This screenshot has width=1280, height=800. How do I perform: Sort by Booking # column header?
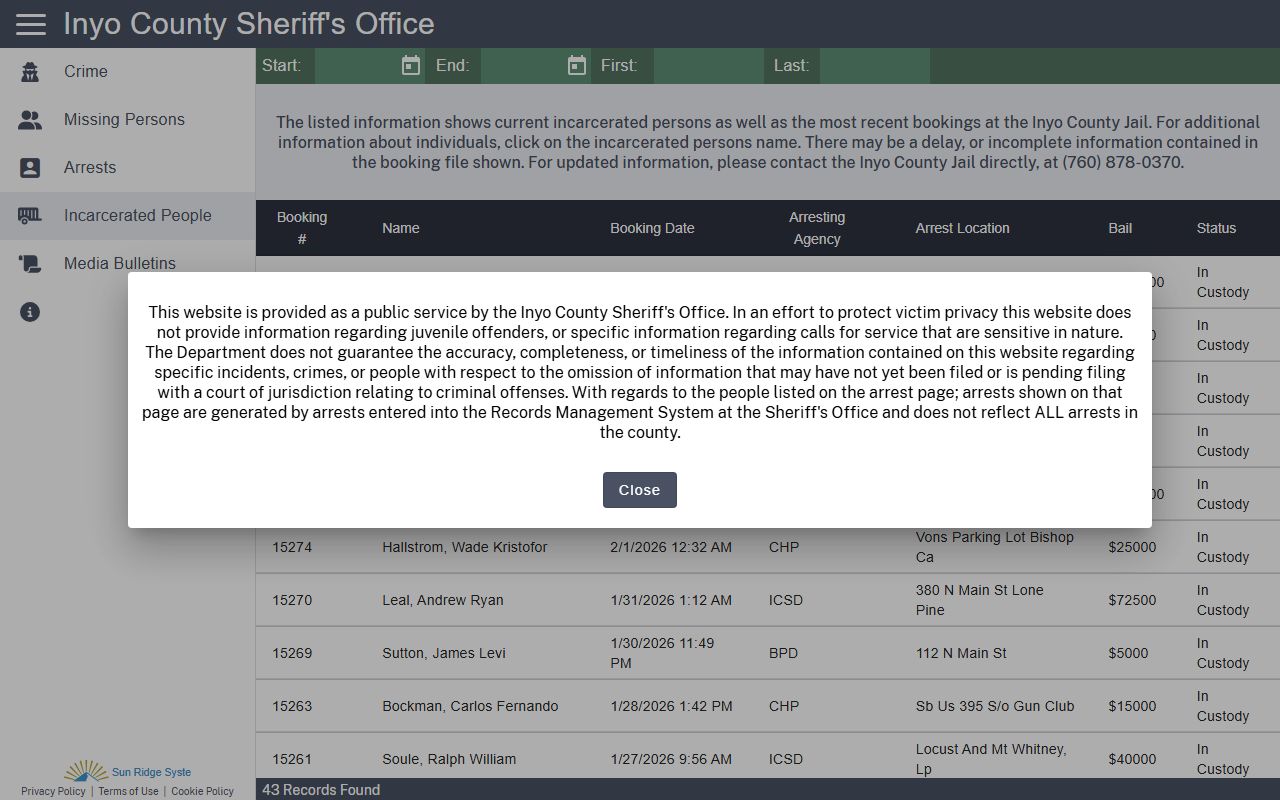(302, 228)
